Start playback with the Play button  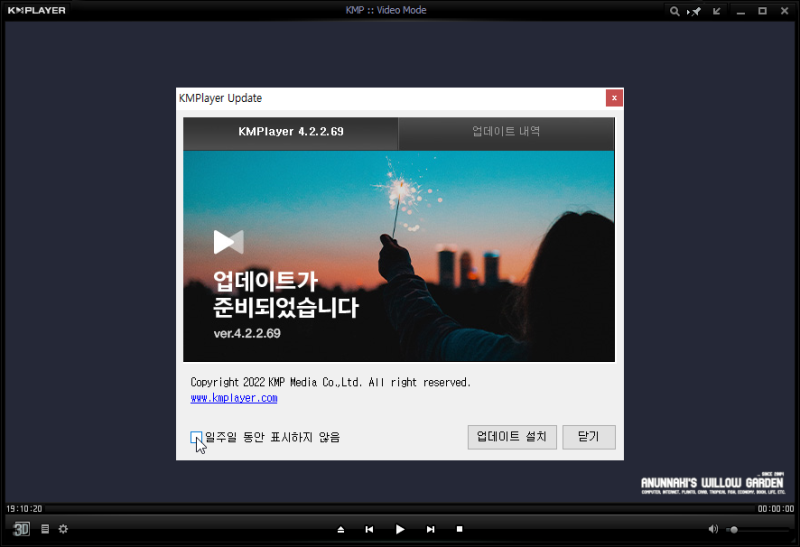tap(400, 529)
